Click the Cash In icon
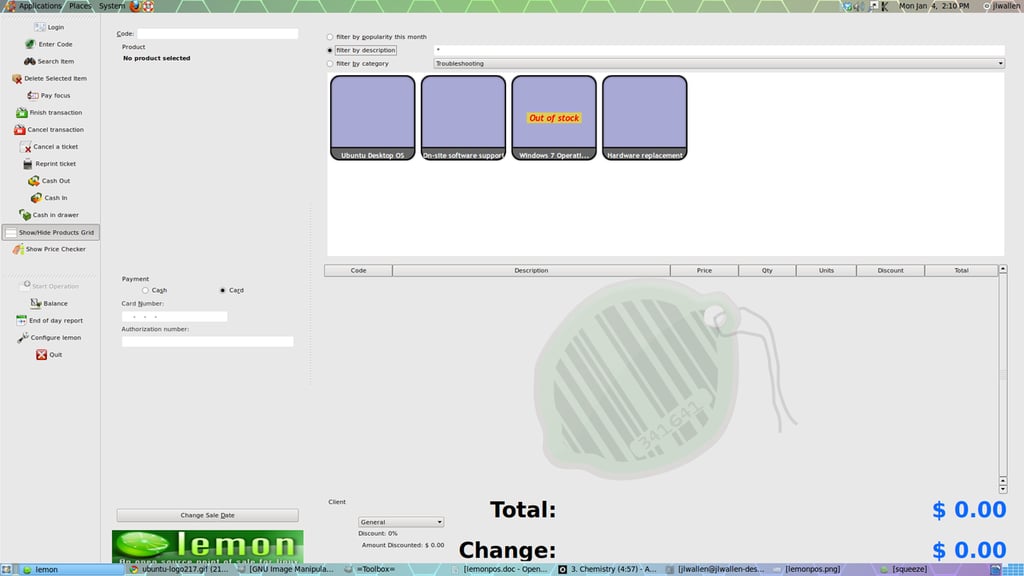This screenshot has height=576, width=1024. pos(36,198)
